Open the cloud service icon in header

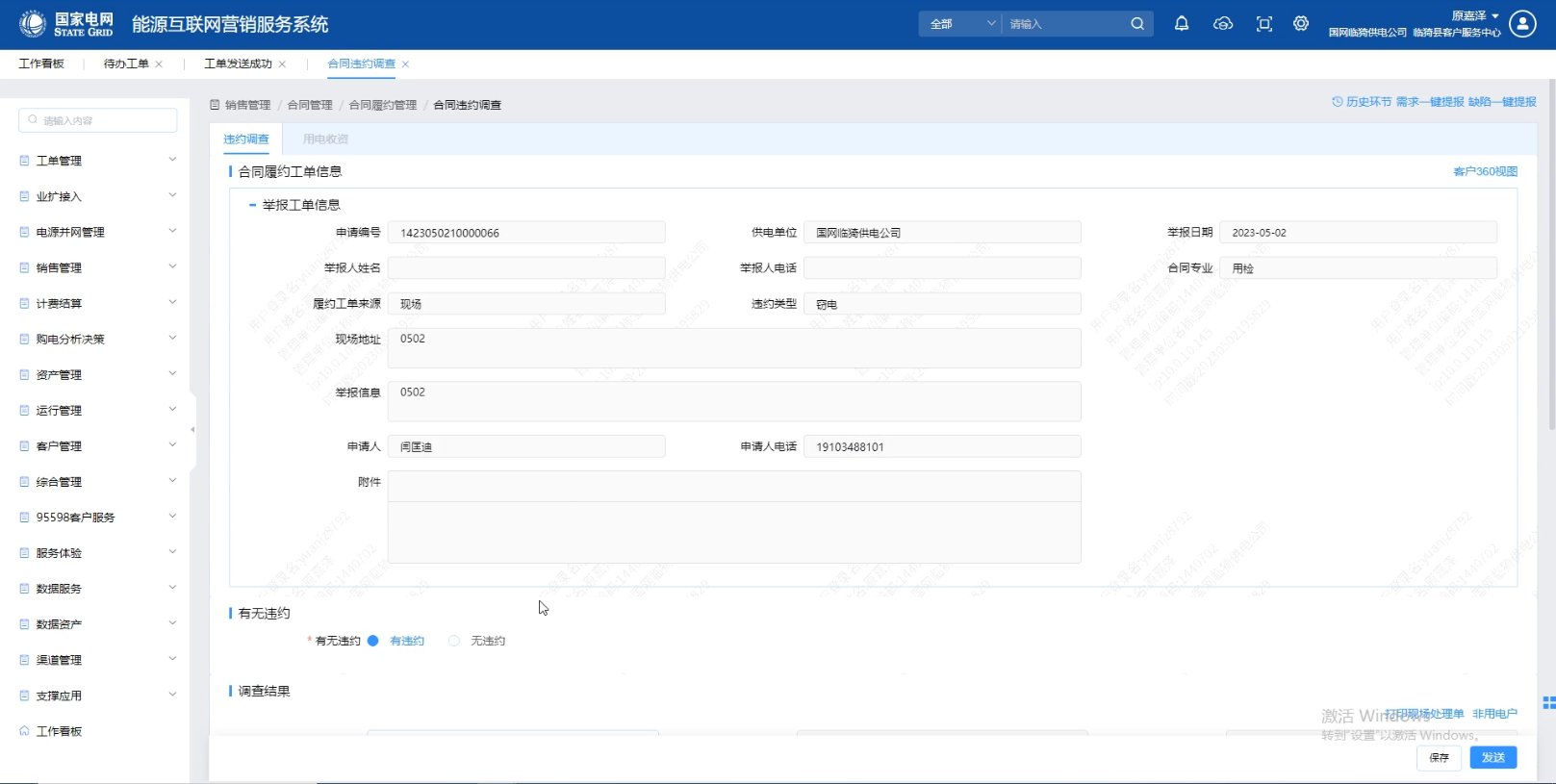point(1223,24)
